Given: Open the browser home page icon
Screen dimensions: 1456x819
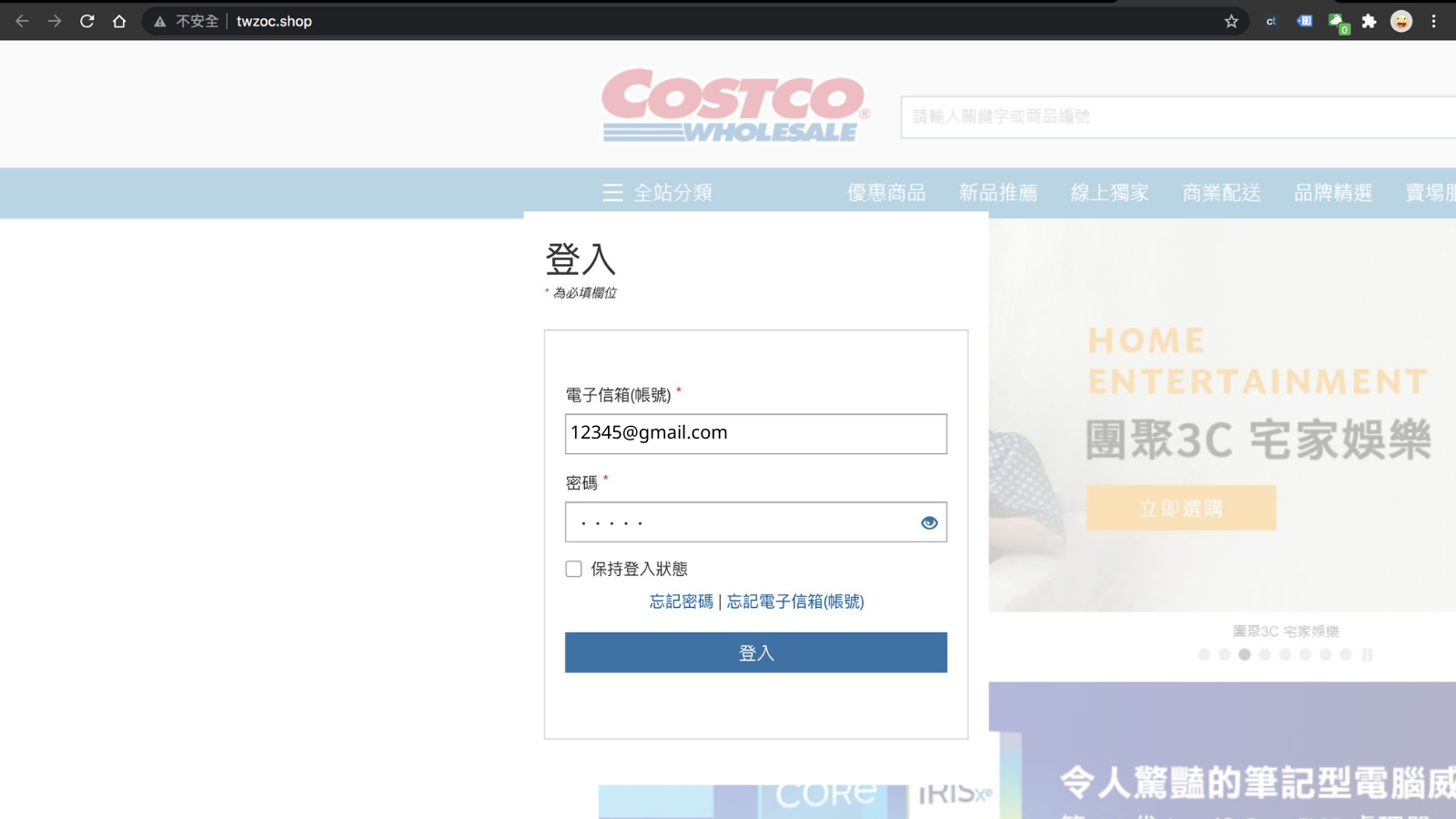Looking at the screenshot, I should pyautogui.click(x=119, y=21).
